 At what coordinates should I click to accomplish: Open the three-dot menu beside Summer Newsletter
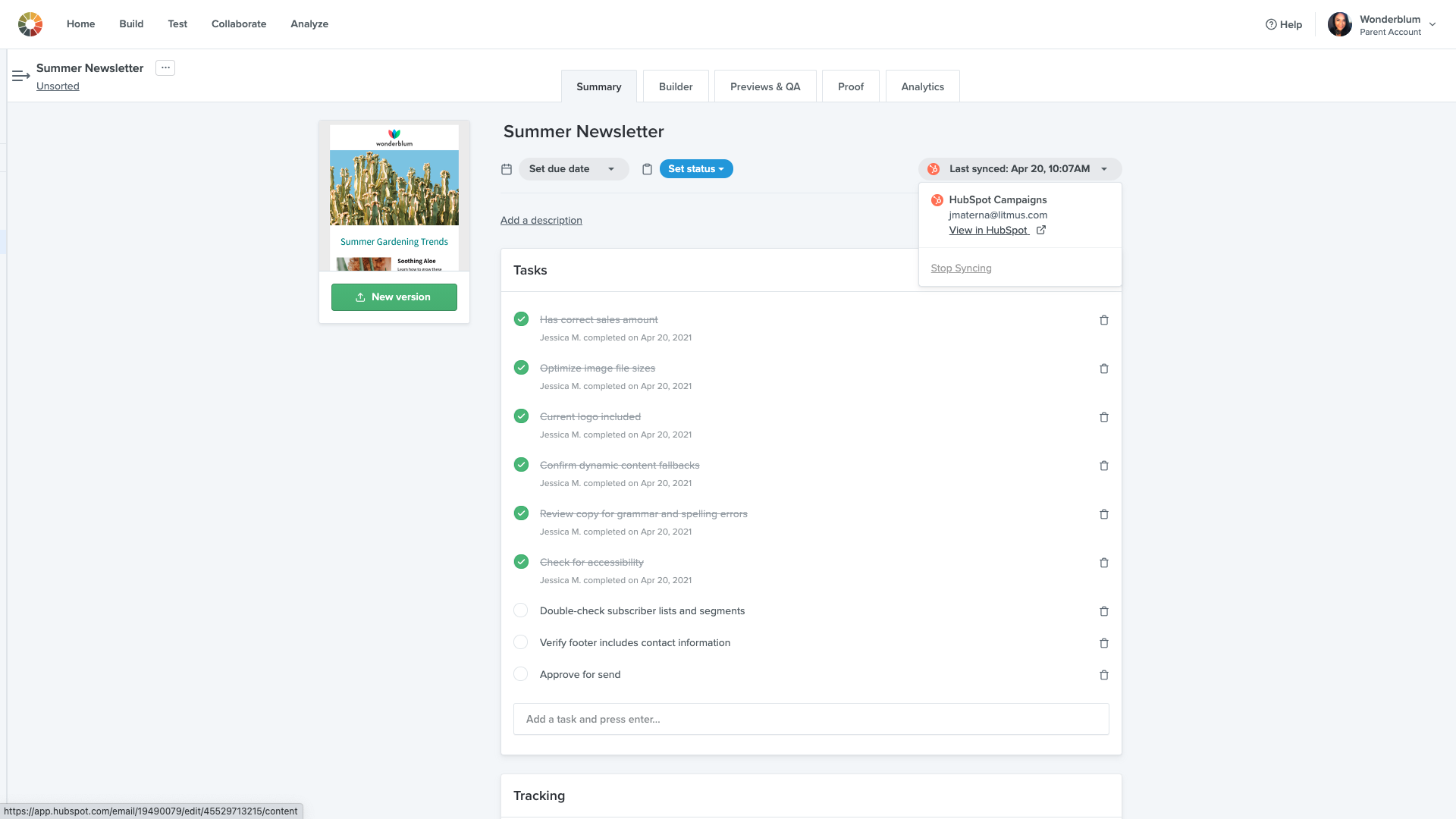[x=165, y=67]
